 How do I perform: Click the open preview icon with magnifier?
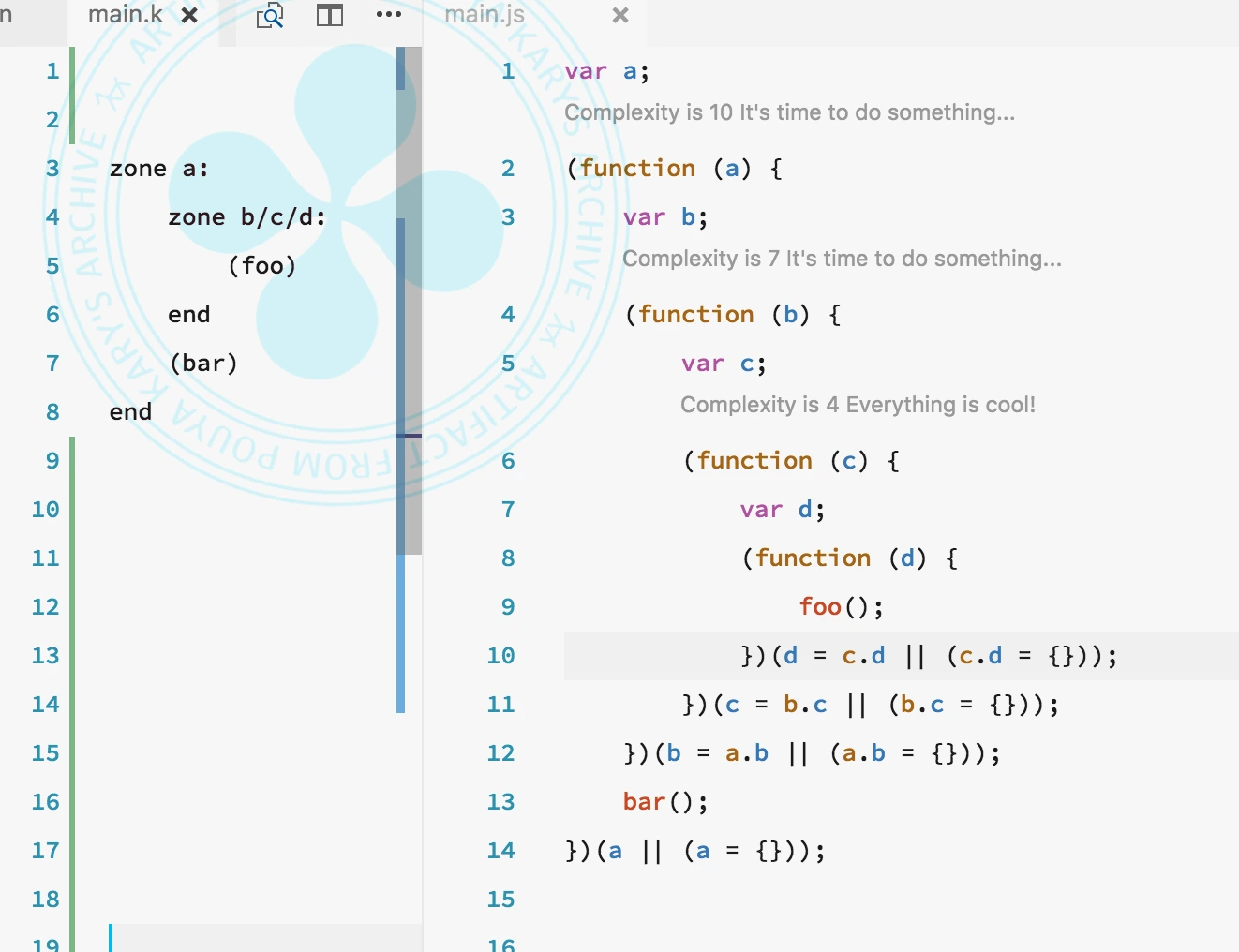click(270, 16)
